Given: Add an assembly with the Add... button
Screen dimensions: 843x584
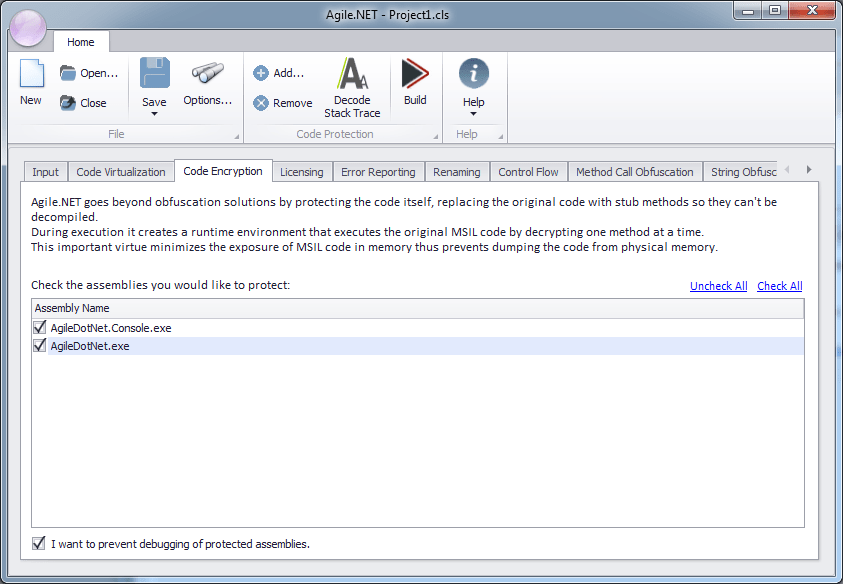Looking at the screenshot, I should pyautogui.click(x=279, y=73).
